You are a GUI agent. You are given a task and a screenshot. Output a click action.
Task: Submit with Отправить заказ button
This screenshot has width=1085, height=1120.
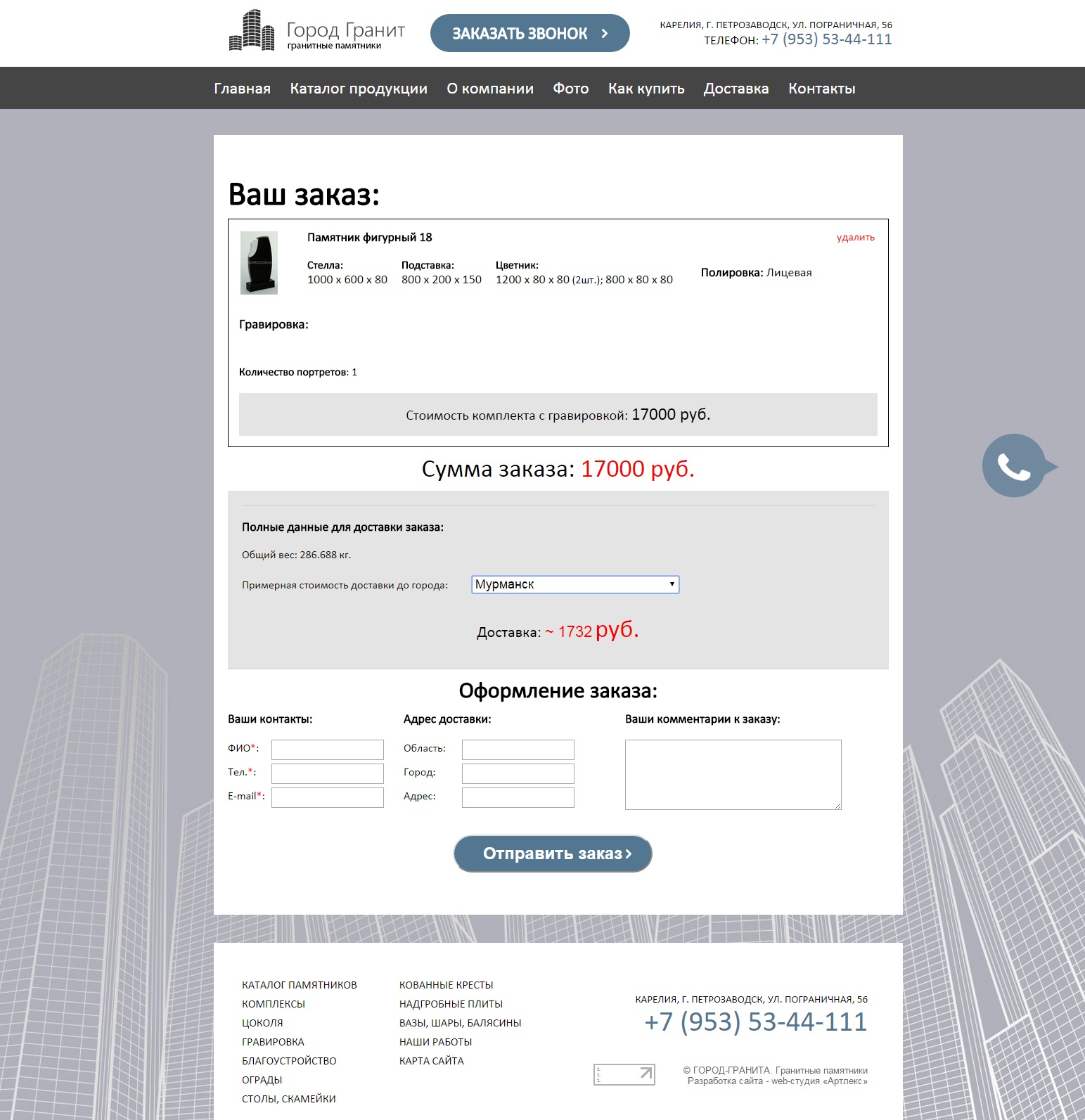(553, 854)
